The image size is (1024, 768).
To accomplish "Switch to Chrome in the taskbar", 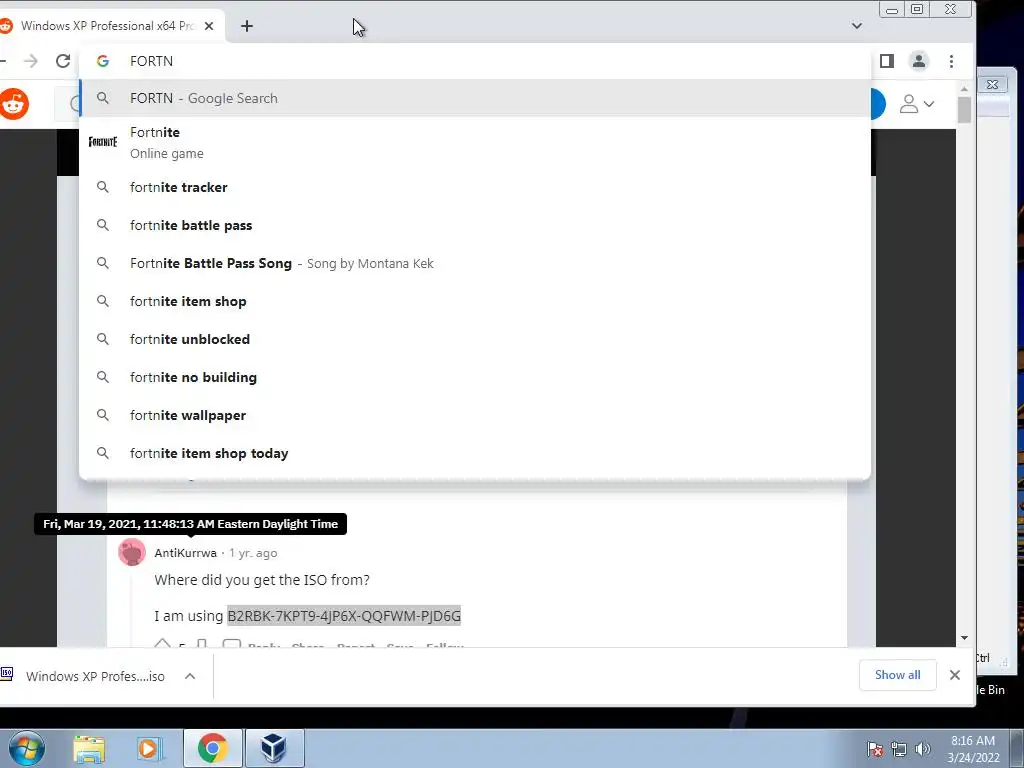I will click(x=212, y=748).
